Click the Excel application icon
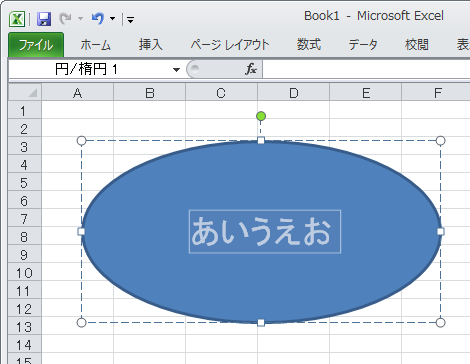 coord(17,19)
